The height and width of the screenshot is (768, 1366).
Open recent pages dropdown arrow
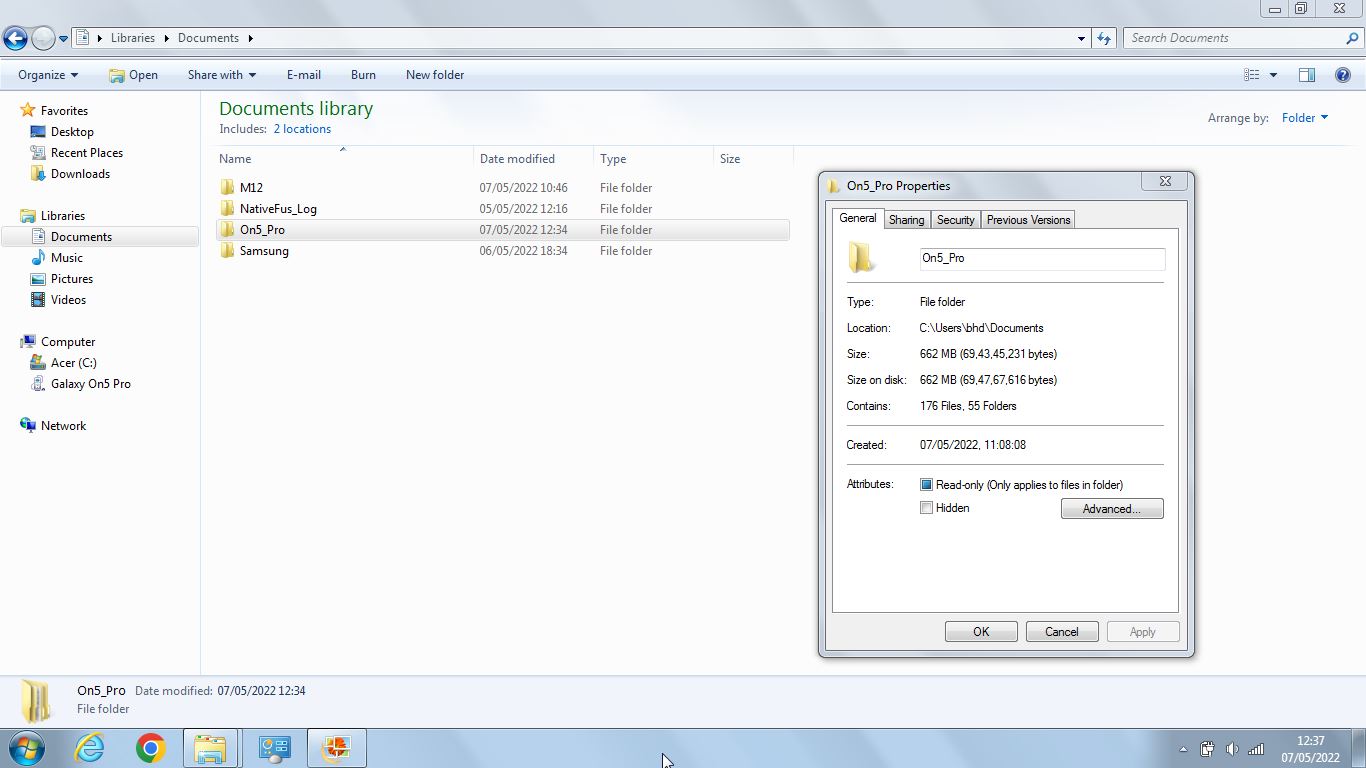coord(63,39)
